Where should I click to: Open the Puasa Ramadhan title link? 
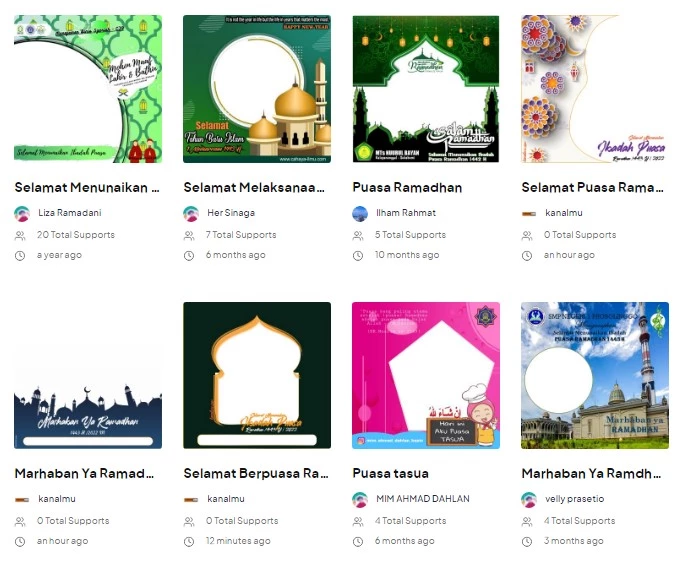tap(407, 188)
